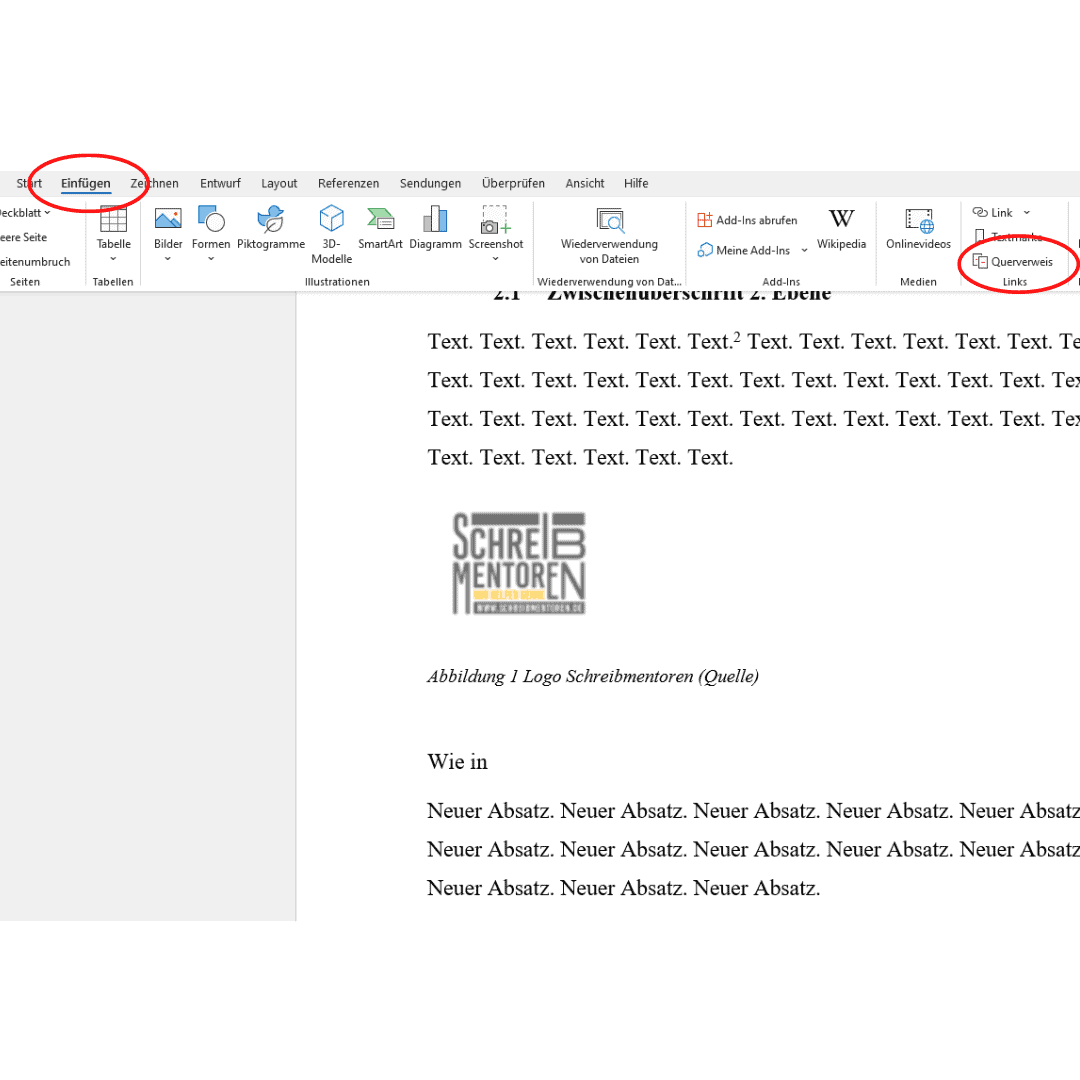This screenshot has height=1080, width=1080.
Task: Insert 3D-Modelle cube icon
Action: point(331,219)
